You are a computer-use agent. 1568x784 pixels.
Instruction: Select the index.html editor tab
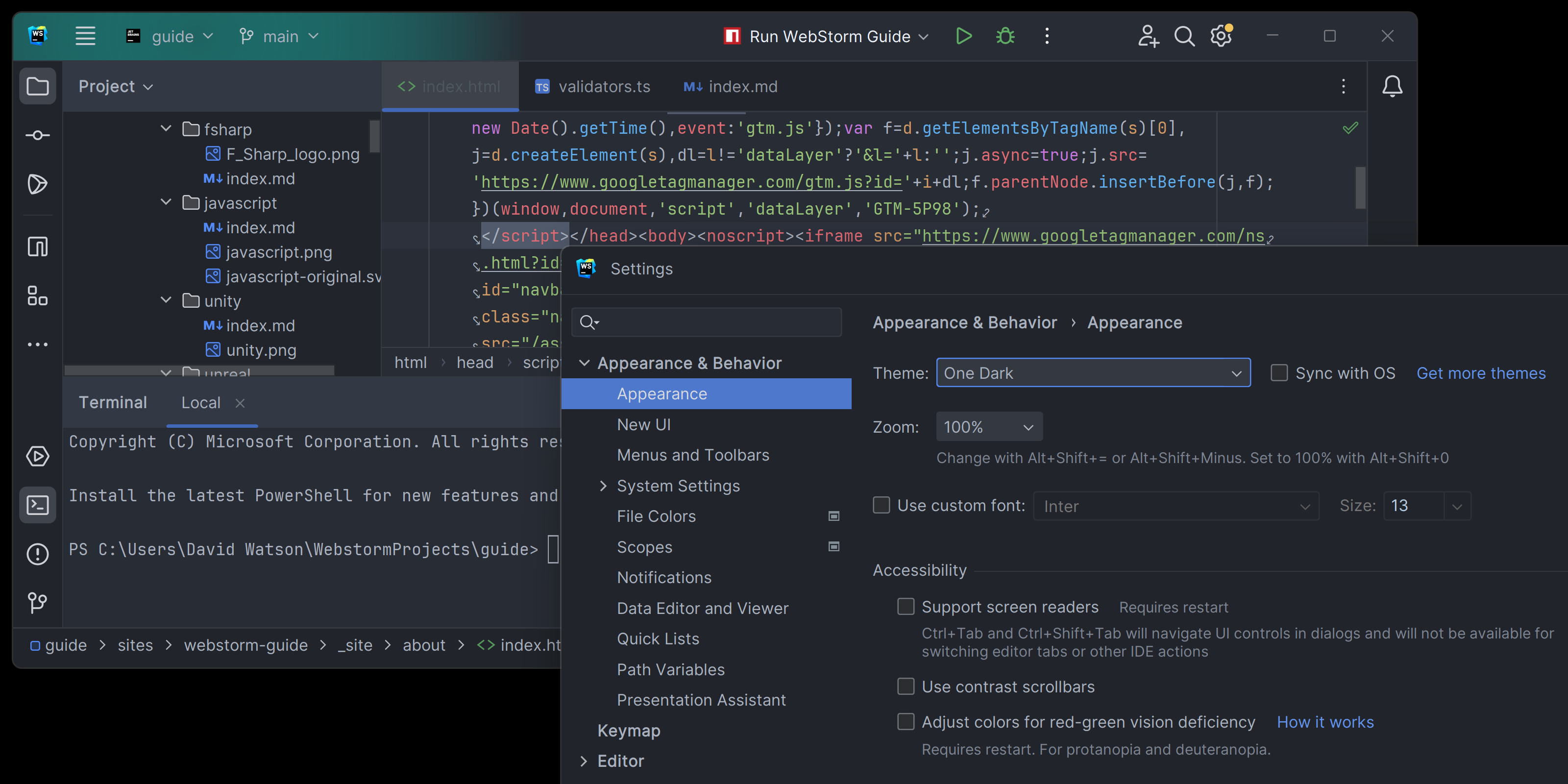coord(449,86)
